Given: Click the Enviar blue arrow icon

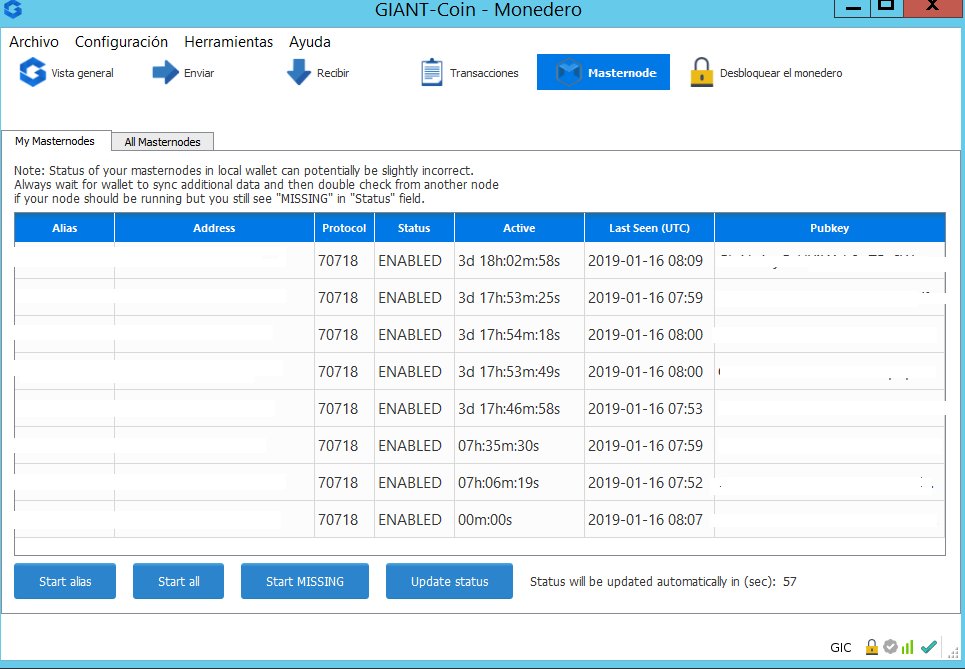Looking at the screenshot, I should coord(165,73).
